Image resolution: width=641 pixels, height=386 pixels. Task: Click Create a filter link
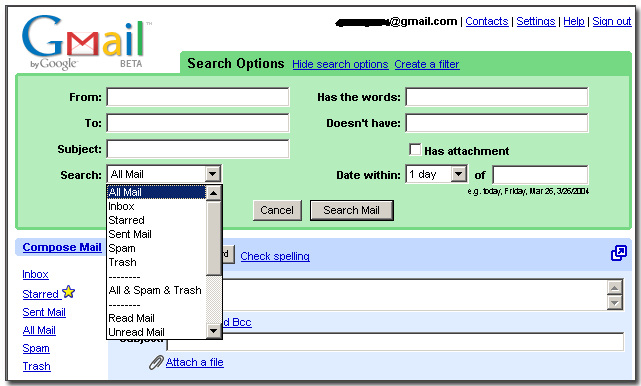coord(427,64)
